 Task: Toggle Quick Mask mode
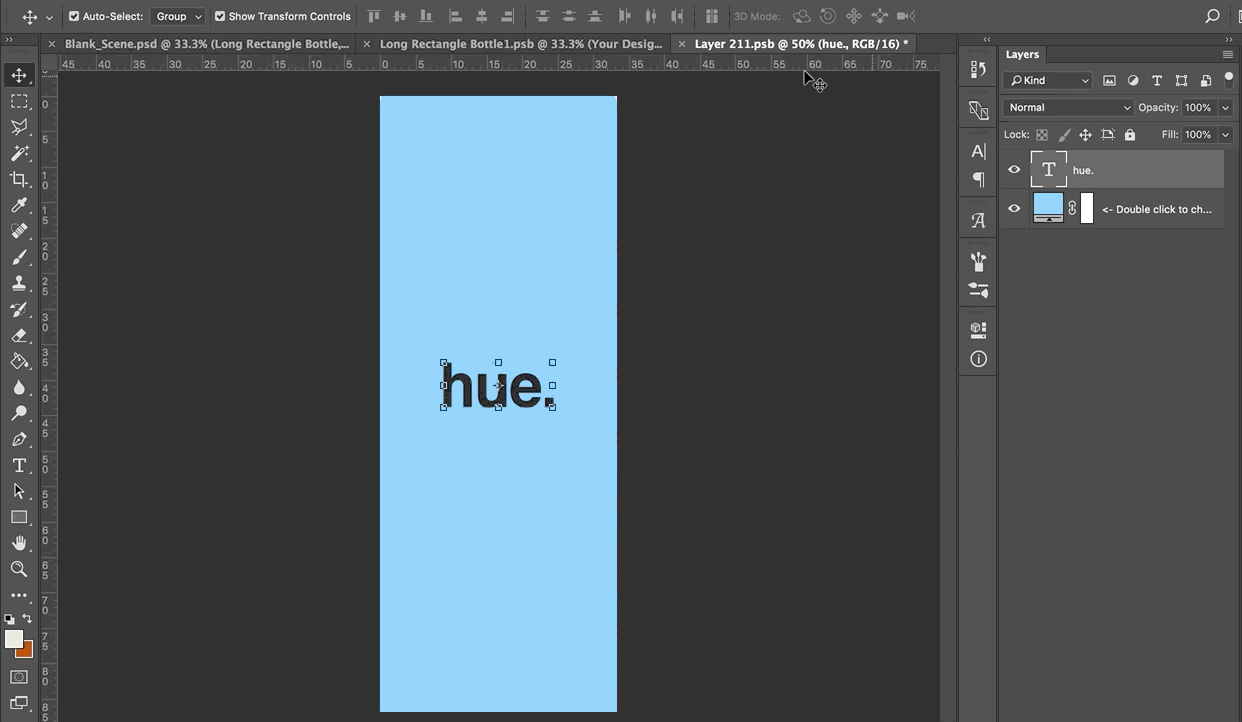[19, 677]
